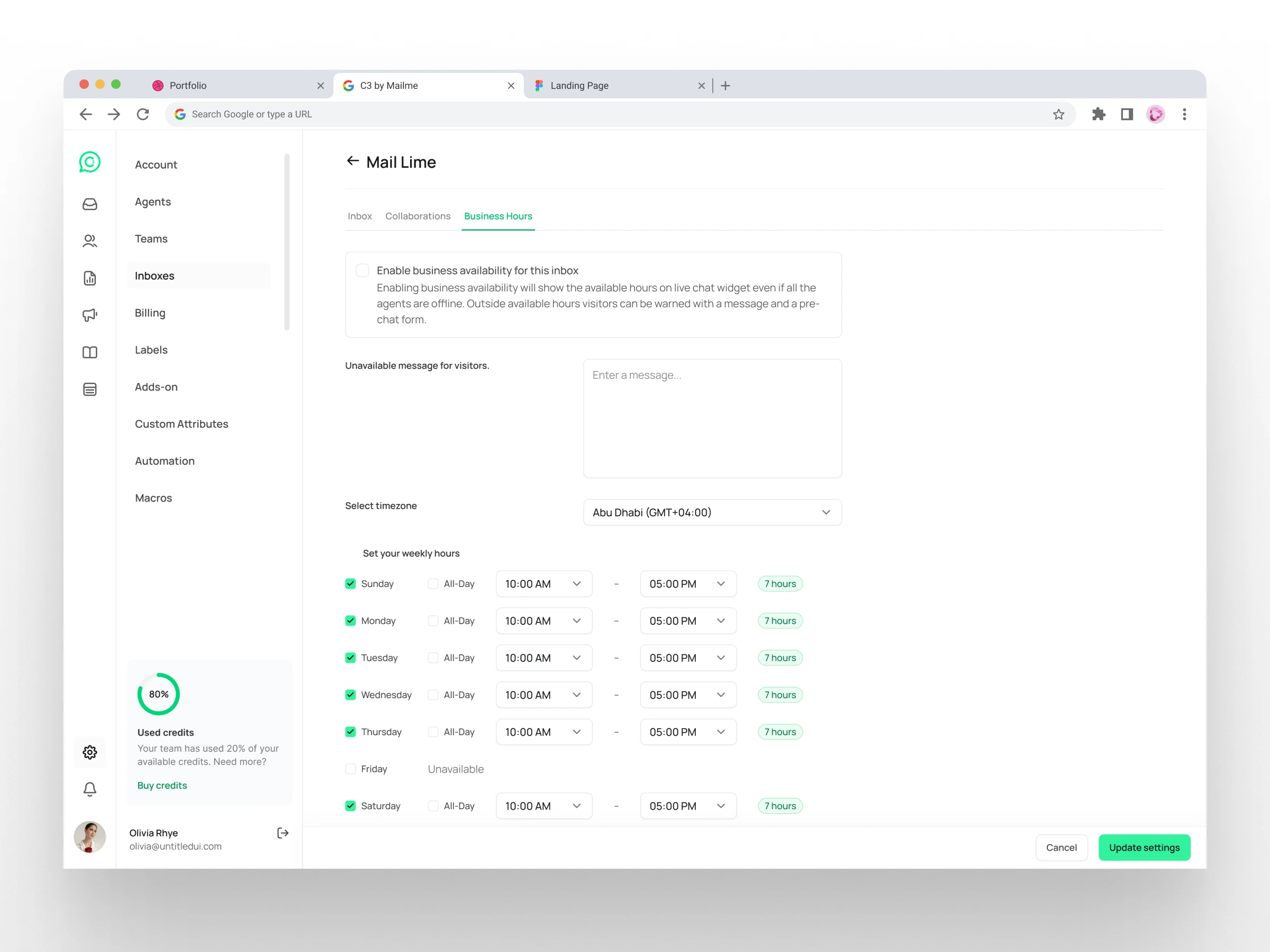
Task: Click the logout icon next to Olivia Rhye
Action: [x=283, y=832]
